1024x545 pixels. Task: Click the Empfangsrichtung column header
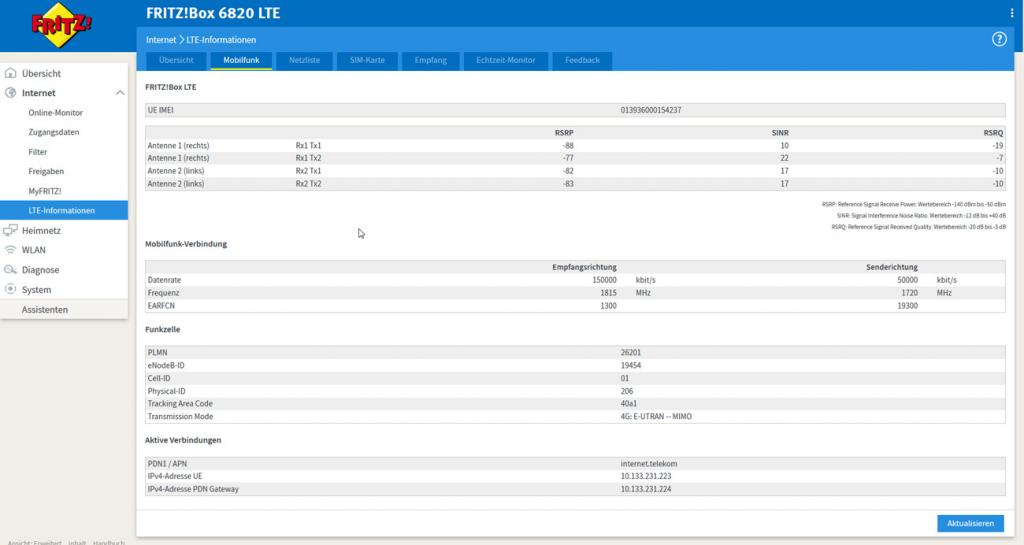[x=584, y=267]
